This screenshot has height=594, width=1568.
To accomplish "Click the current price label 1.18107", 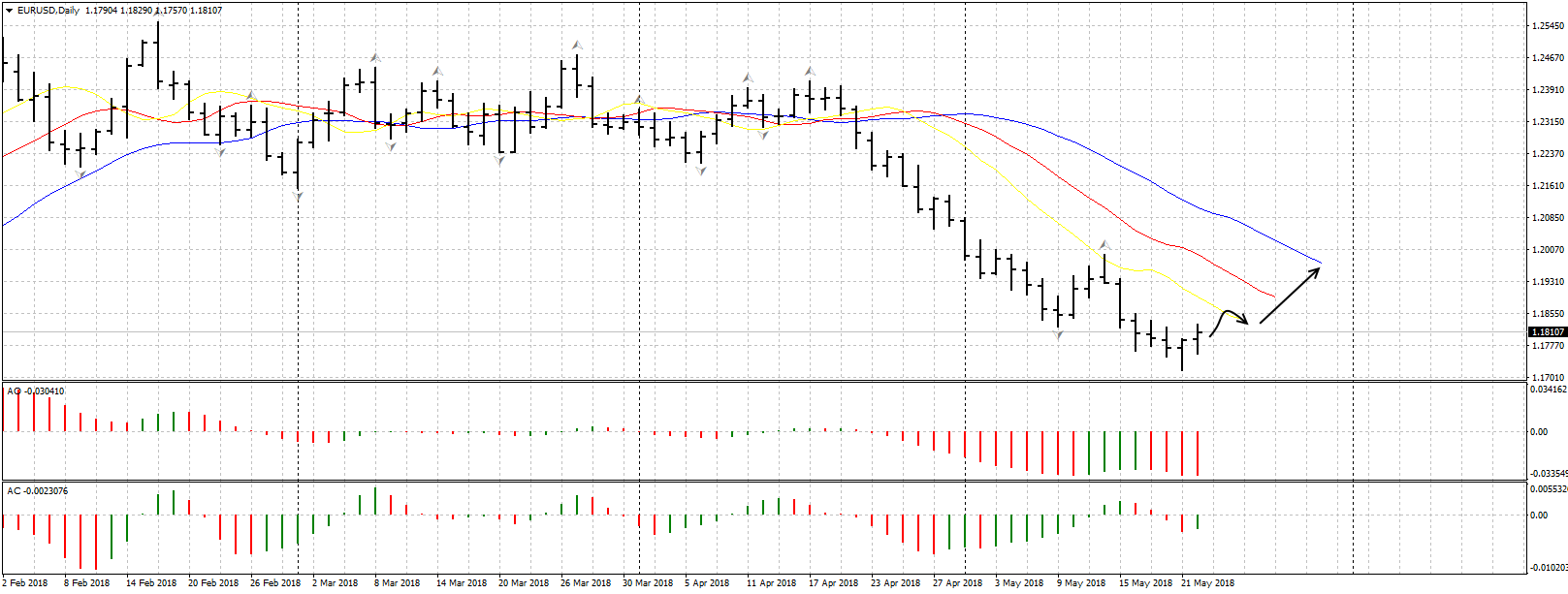I will click(x=1548, y=332).
